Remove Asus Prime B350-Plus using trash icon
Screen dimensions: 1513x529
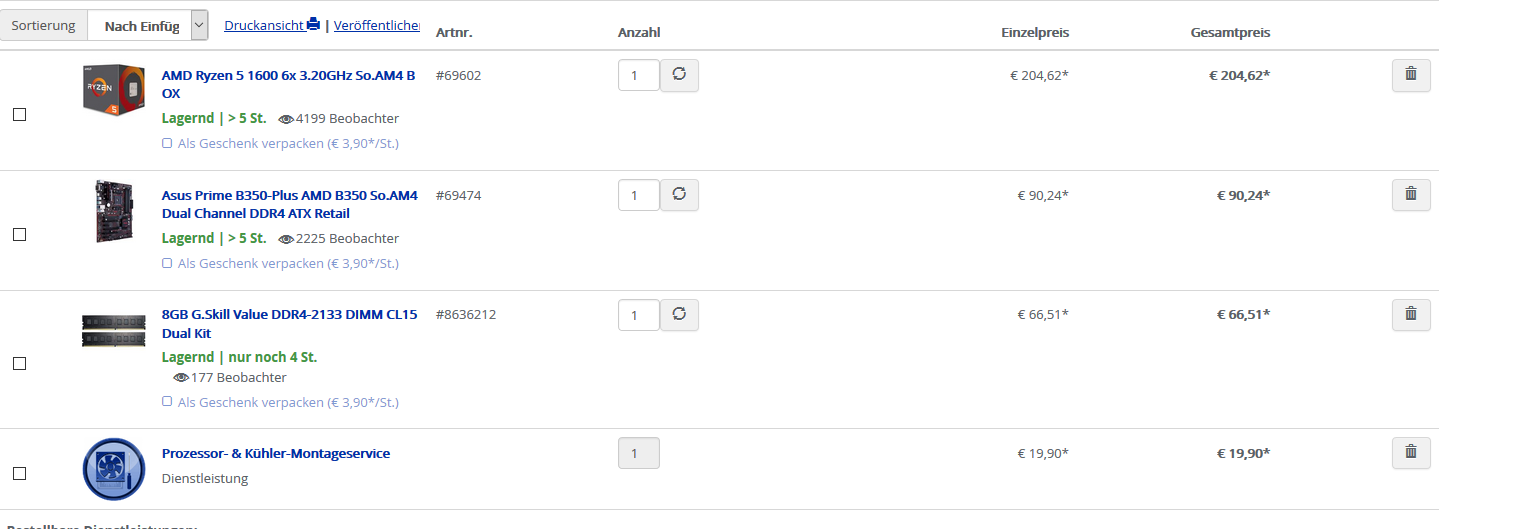pyautogui.click(x=1411, y=195)
